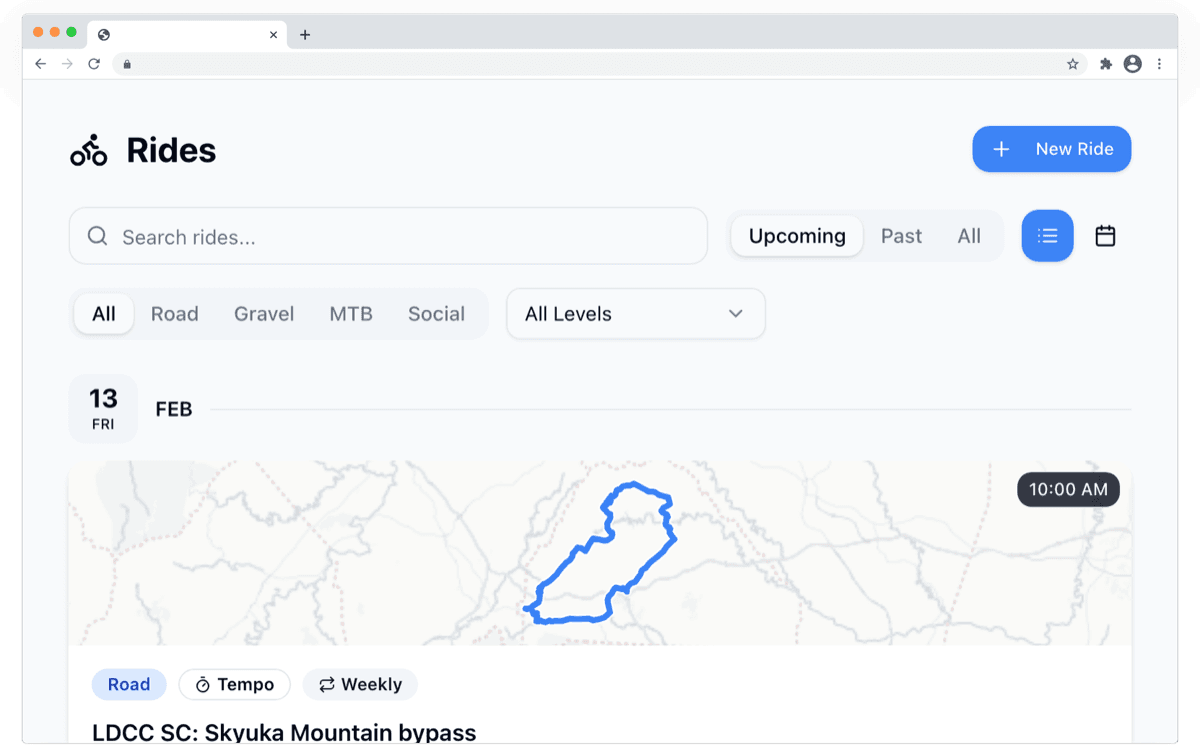Select the list view icon
The image size is (1200, 752).
click(x=1047, y=235)
